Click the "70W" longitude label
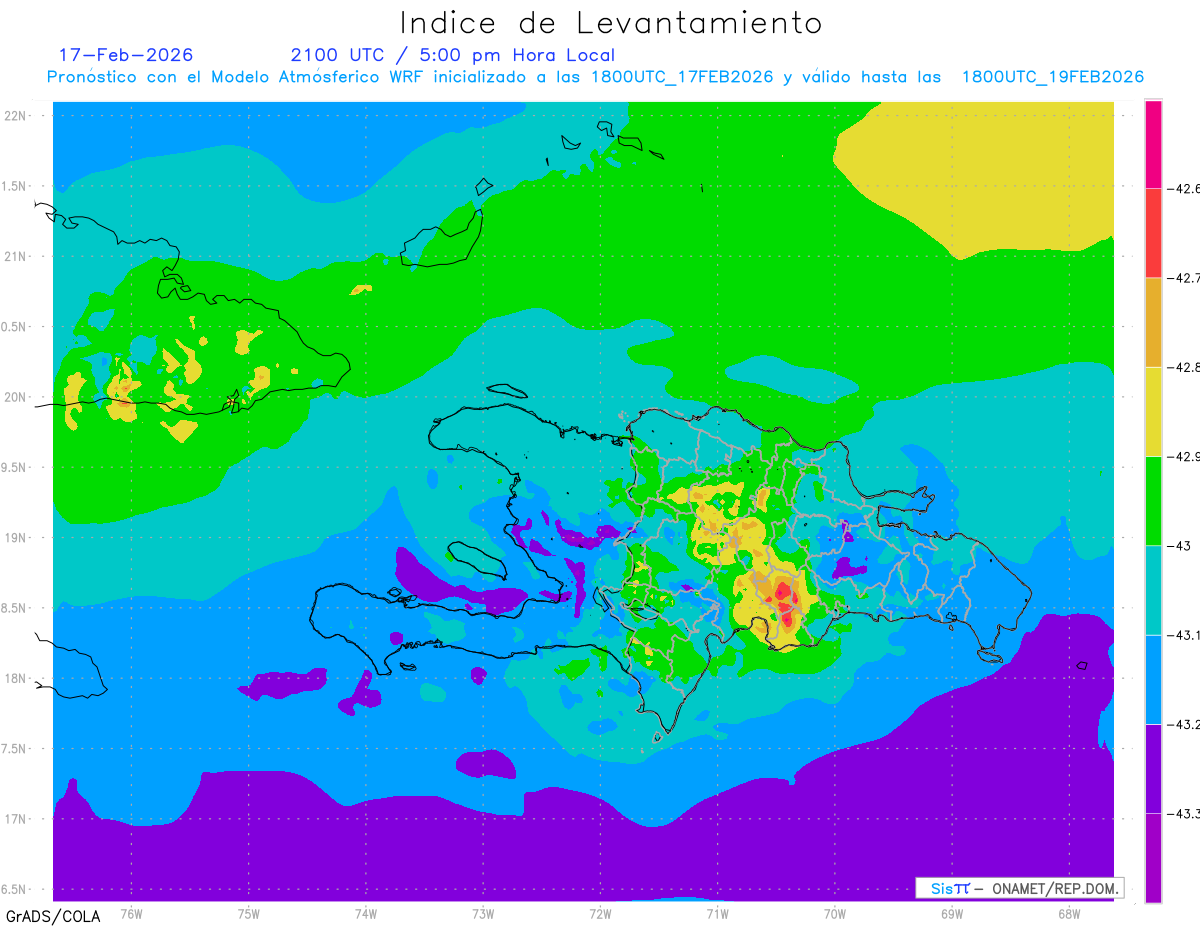The width and height of the screenshot is (1200, 927). [835, 914]
